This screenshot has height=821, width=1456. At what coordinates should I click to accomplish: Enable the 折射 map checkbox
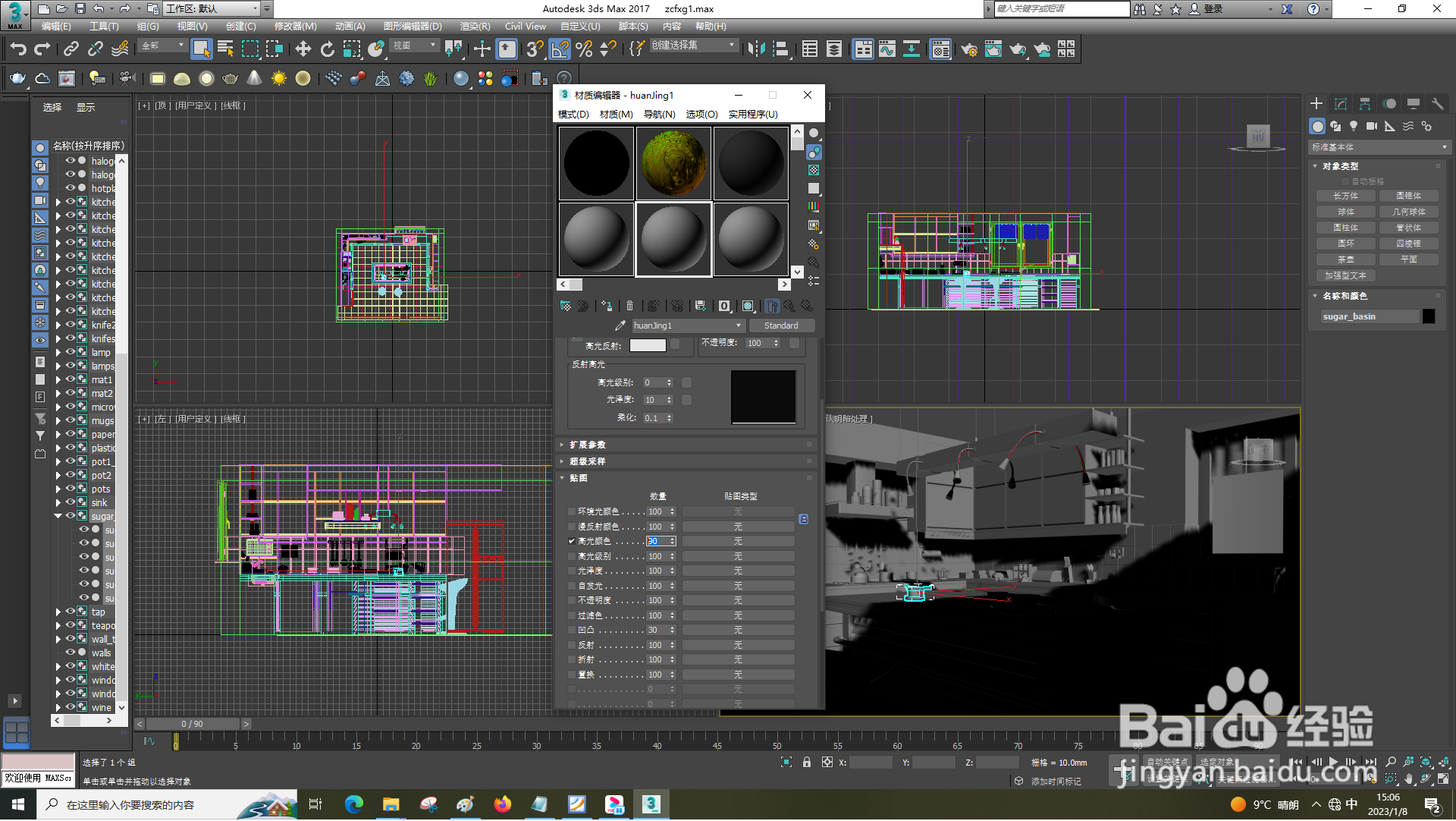point(572,660)
